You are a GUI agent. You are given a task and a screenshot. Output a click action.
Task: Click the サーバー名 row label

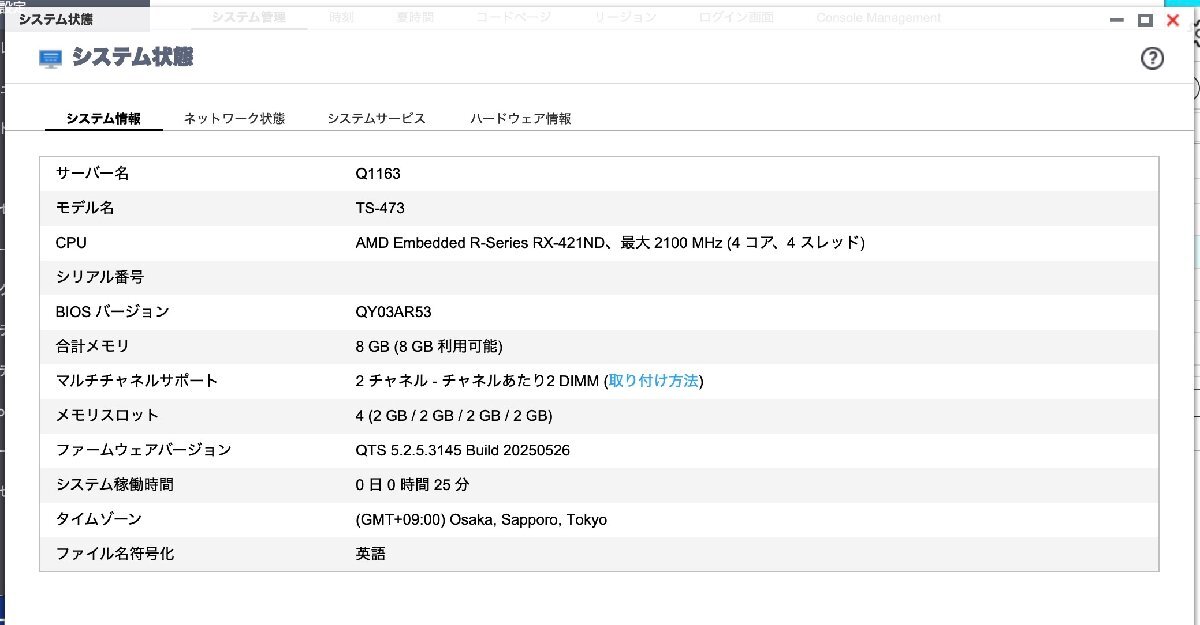point(92,174)
